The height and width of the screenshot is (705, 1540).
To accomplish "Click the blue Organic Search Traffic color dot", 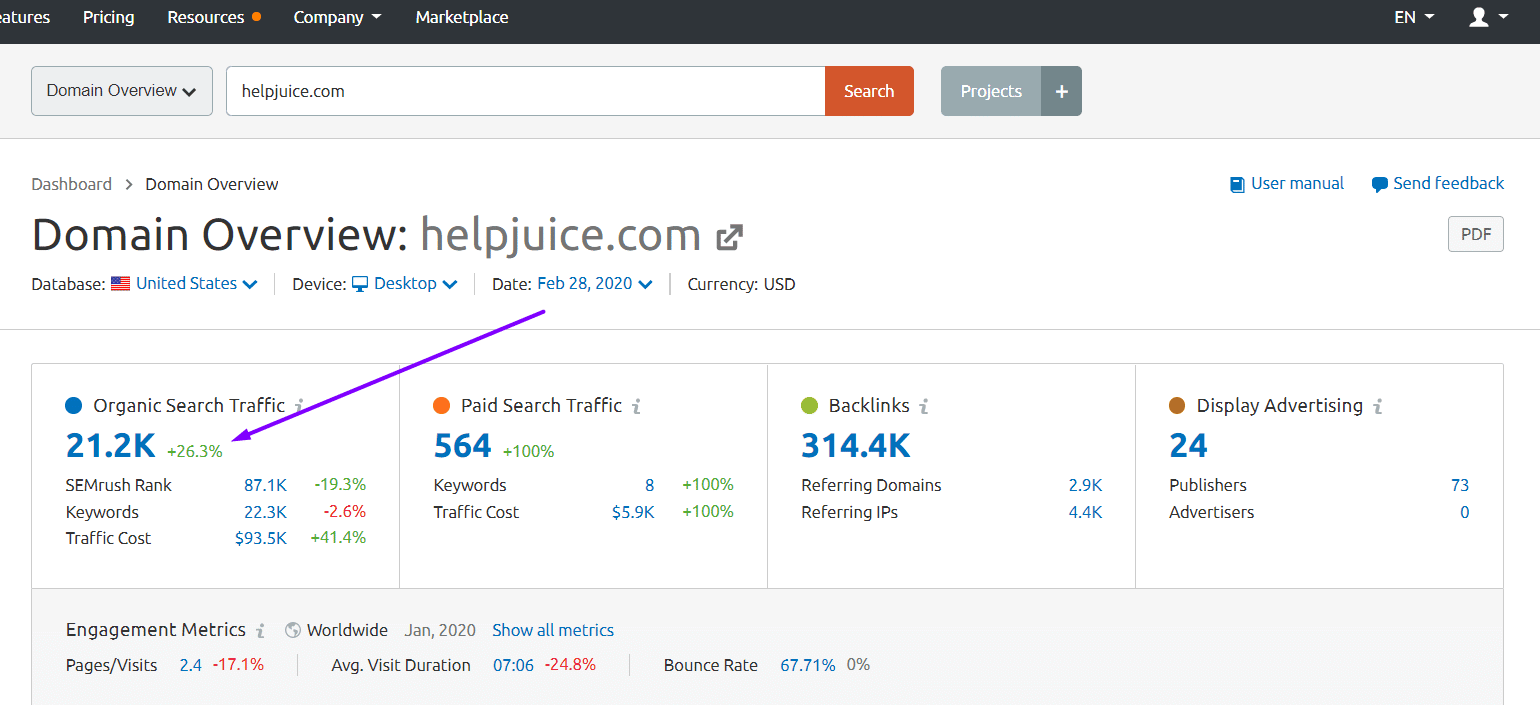I will [74, 406].
